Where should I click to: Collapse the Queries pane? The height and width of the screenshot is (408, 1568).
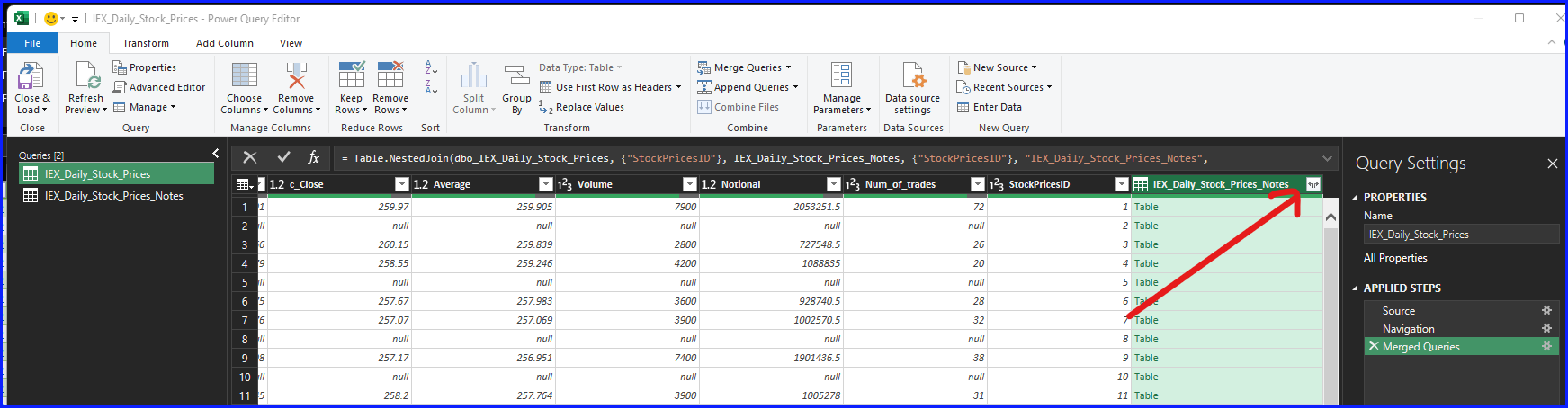pos(216,154)
